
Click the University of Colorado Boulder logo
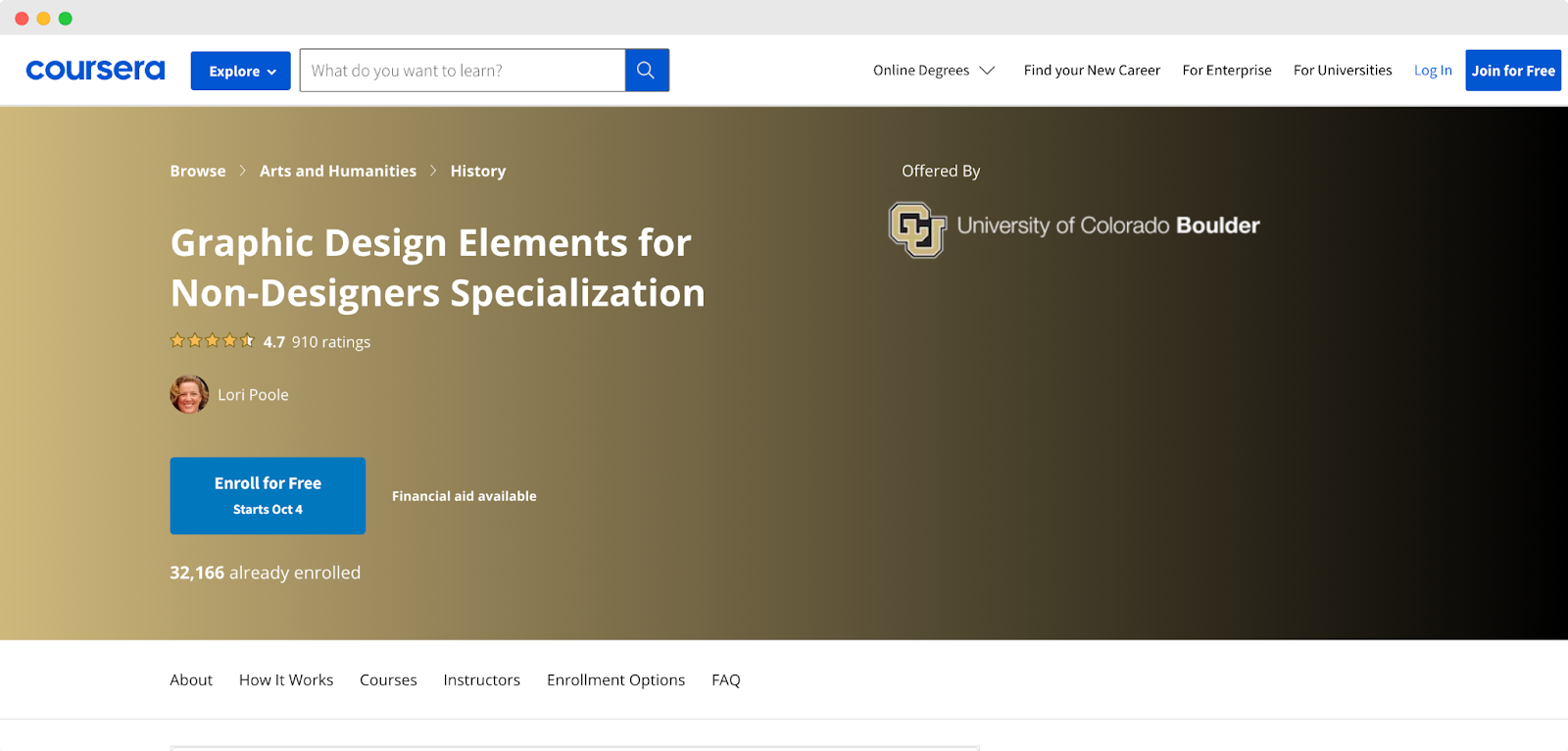click(1074, 228)
